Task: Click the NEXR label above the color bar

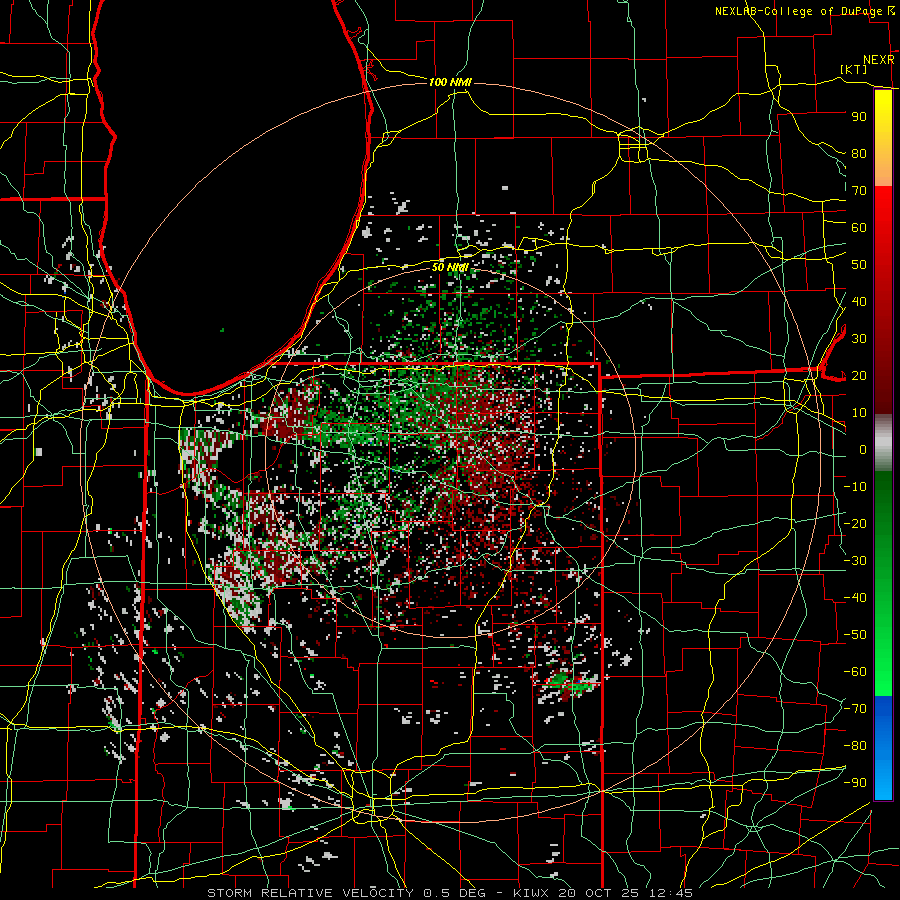Action: click(x=879, y=60)
